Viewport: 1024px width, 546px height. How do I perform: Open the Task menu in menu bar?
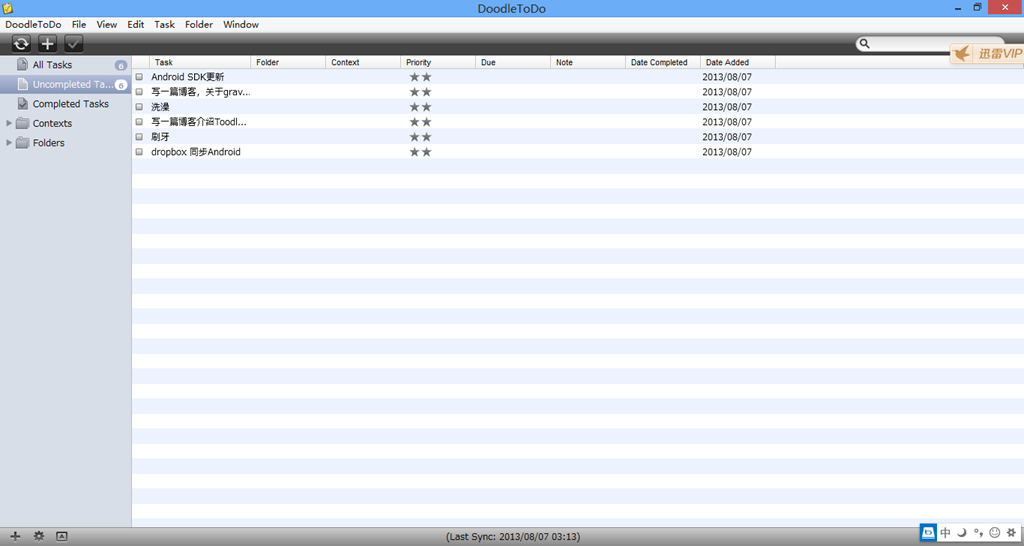tap(164, 24)
